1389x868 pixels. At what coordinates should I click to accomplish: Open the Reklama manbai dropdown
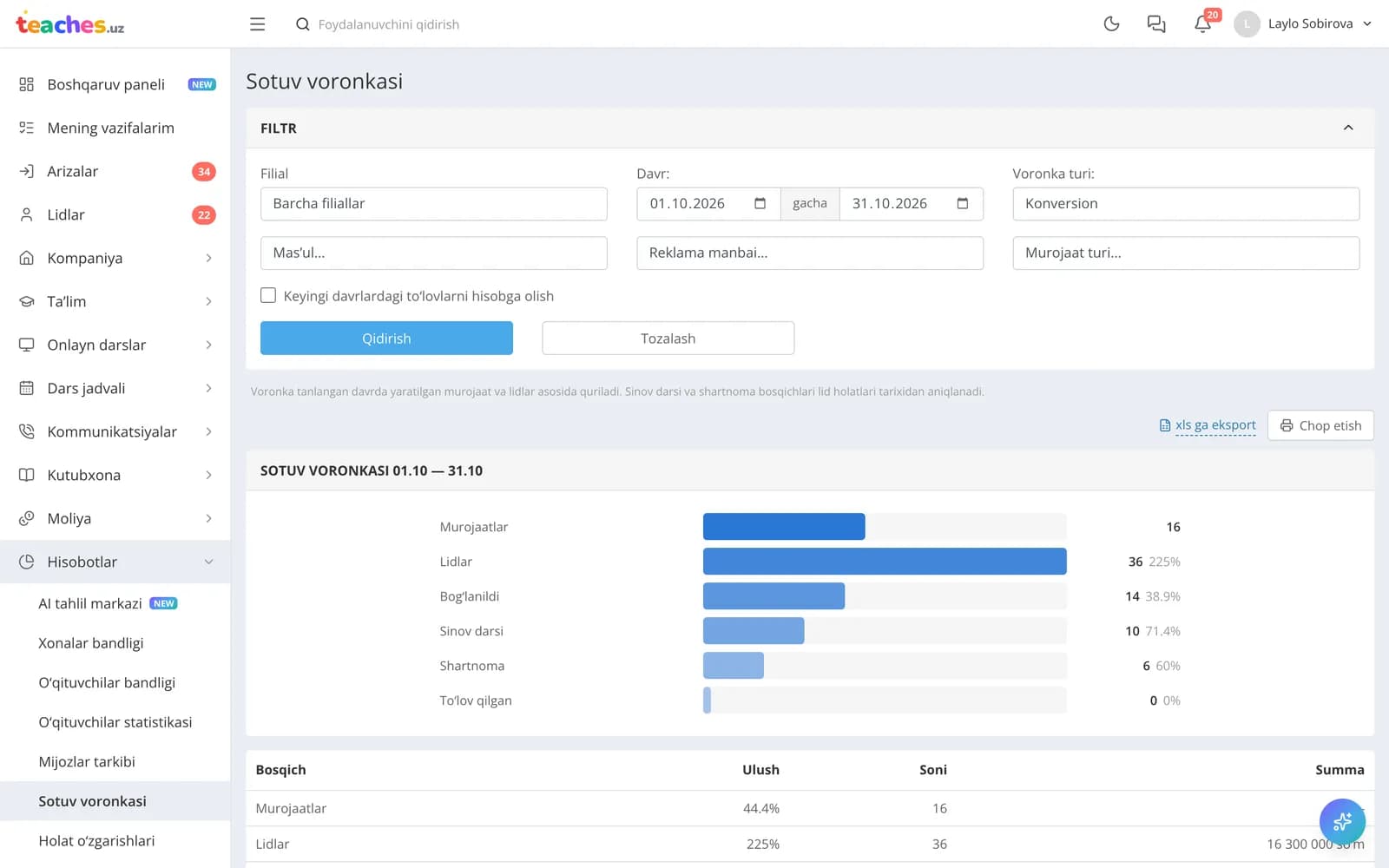(810, 253)
